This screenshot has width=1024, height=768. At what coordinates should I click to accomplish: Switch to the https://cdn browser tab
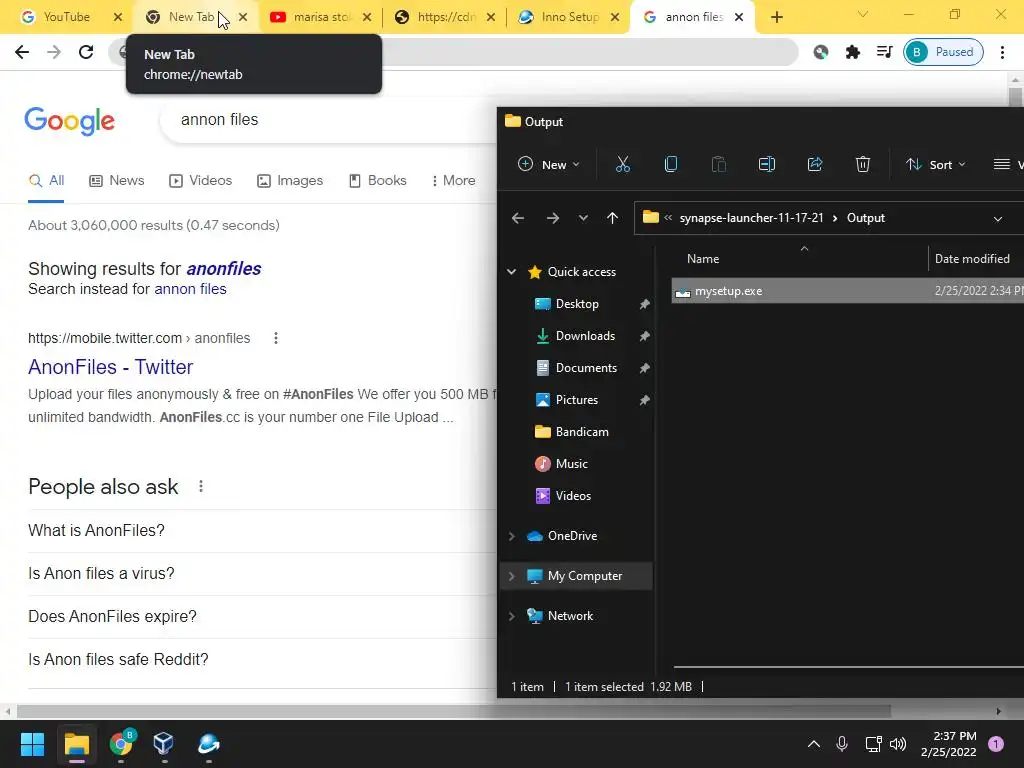[x=447, y=17]
